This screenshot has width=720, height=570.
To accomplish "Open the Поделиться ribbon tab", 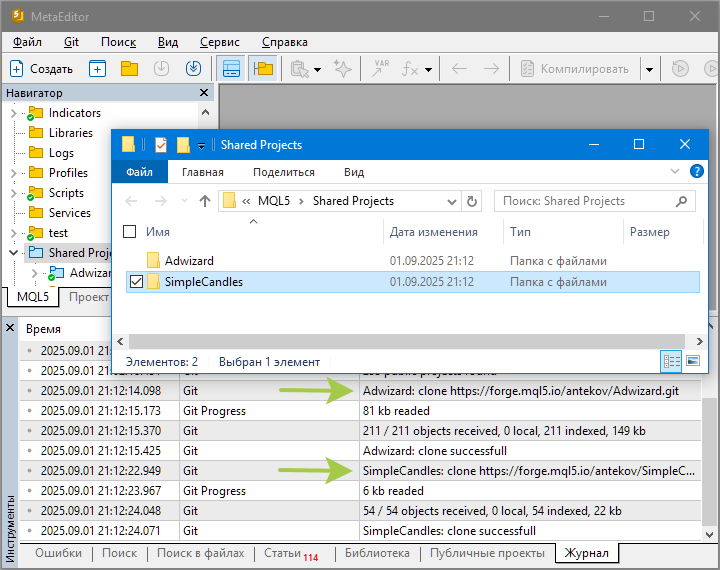I will point(284,172).
